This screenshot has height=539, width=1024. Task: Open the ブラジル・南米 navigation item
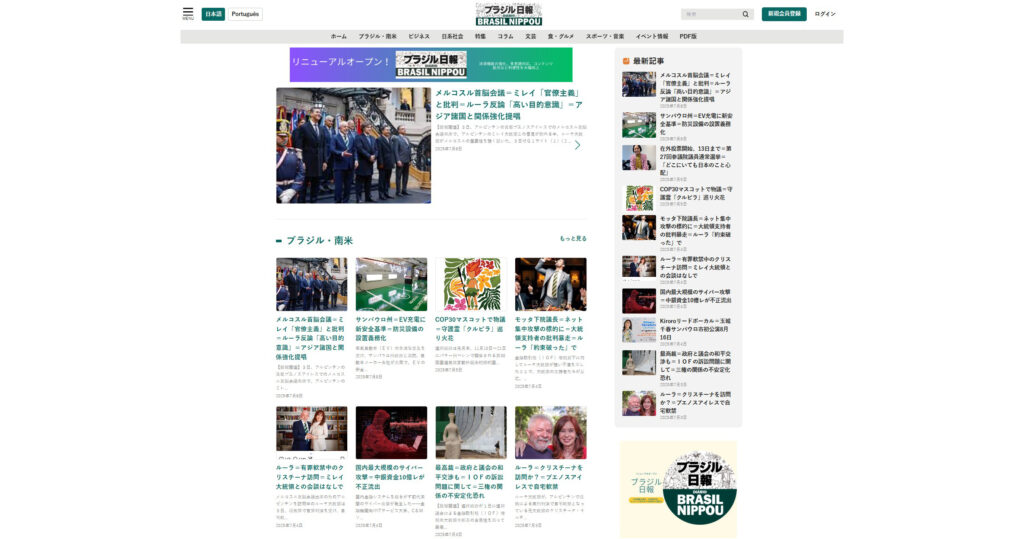(377, 37)
